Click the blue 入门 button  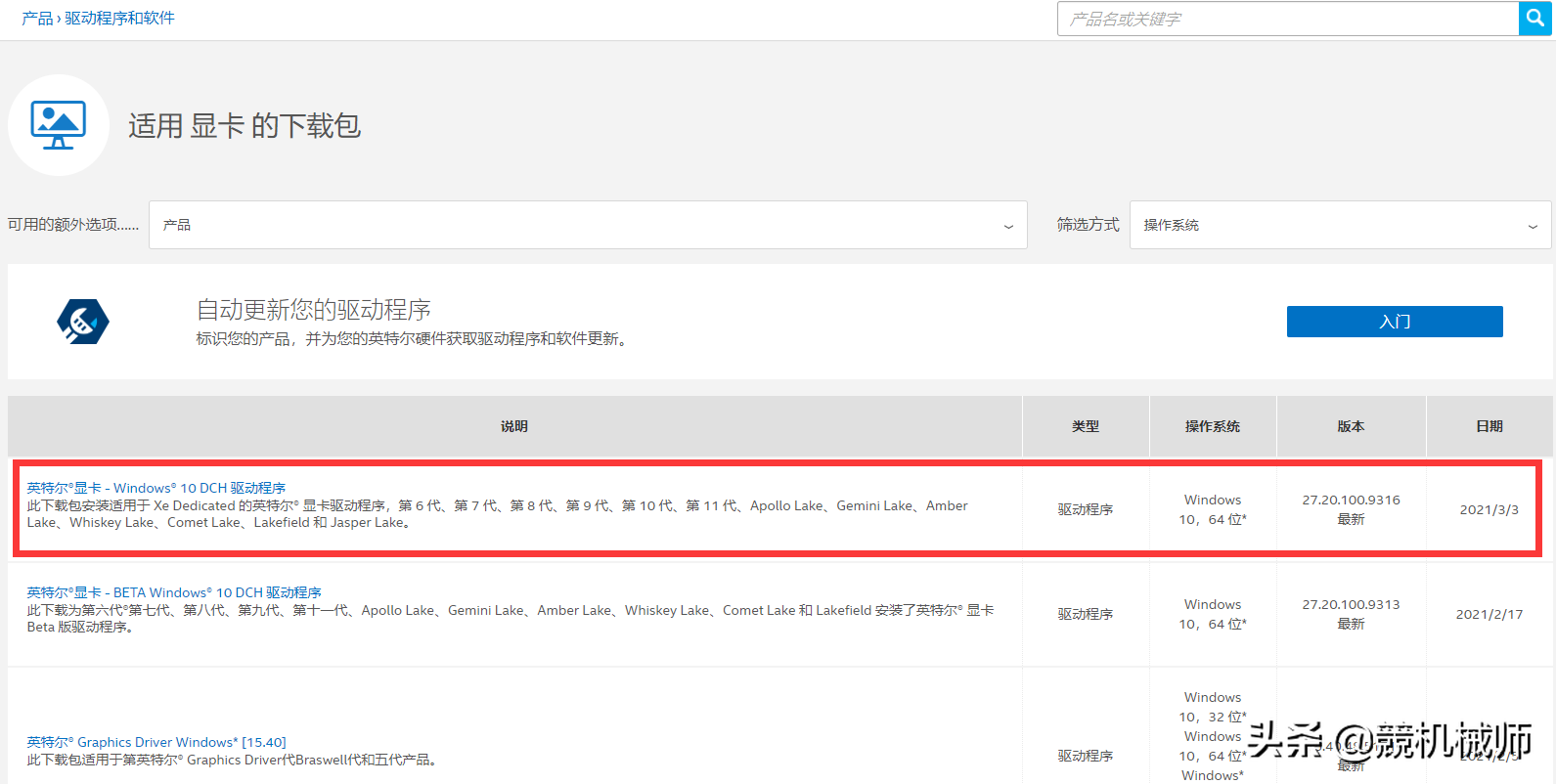1395,322
